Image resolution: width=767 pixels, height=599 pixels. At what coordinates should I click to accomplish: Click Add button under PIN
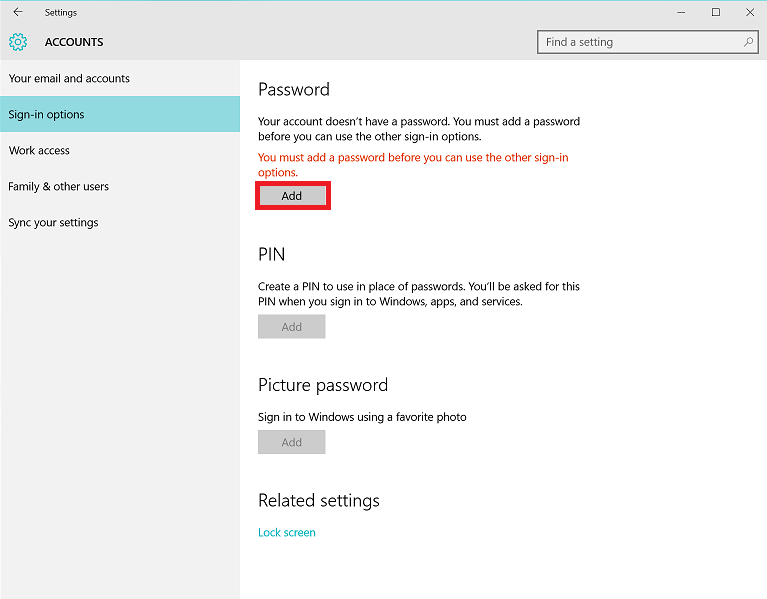pos(292,327)
